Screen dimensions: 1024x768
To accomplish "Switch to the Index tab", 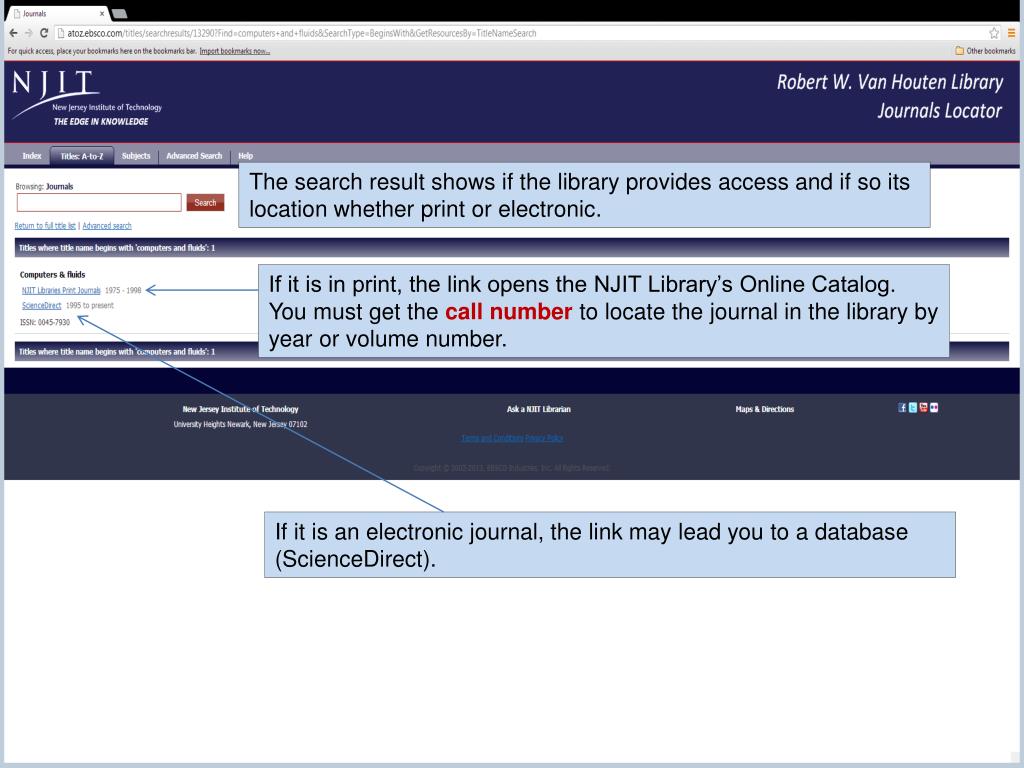I will (32, 155).
